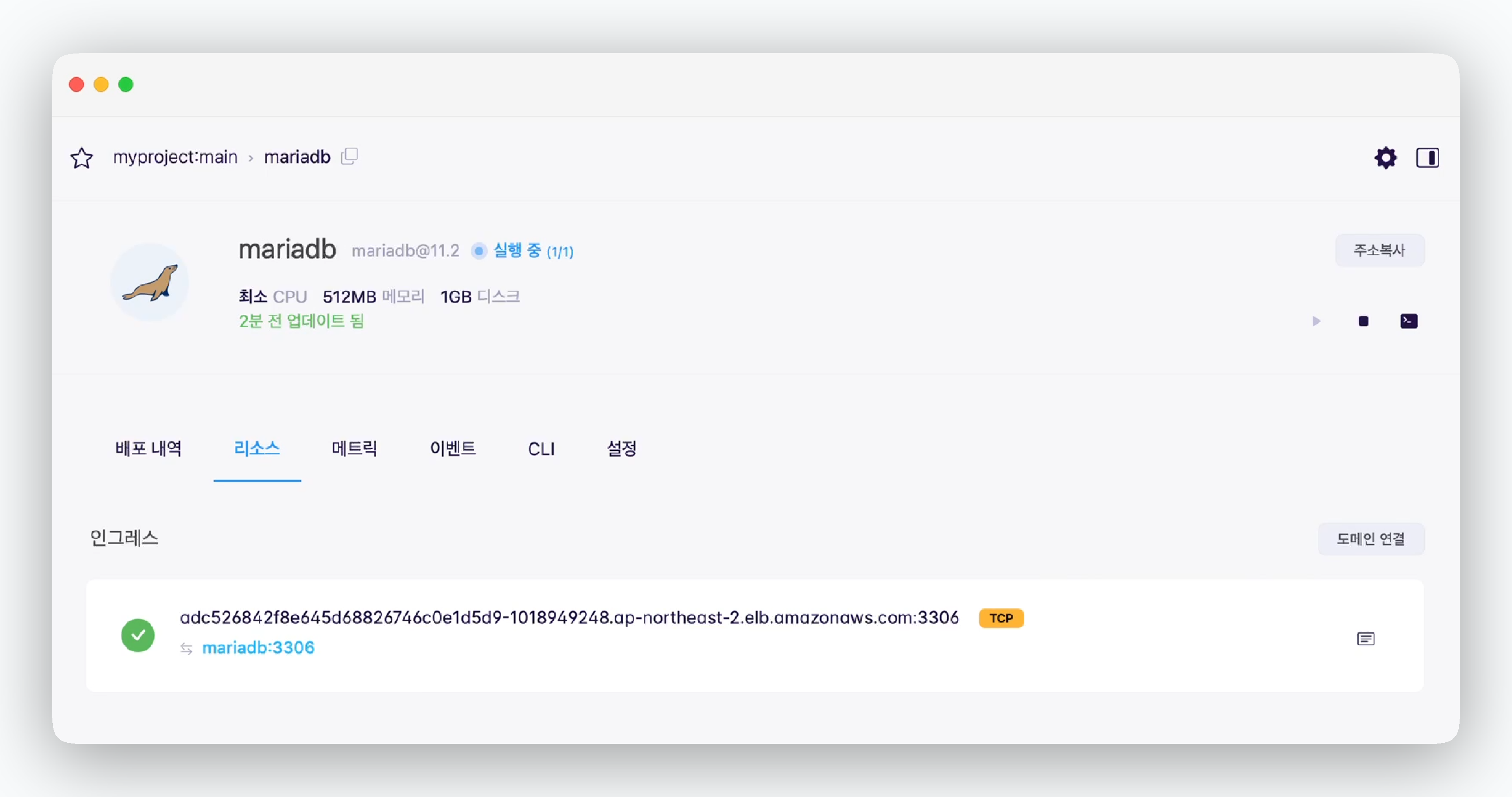Click the 실행 중 (1/1) status

tap(533, 251)
